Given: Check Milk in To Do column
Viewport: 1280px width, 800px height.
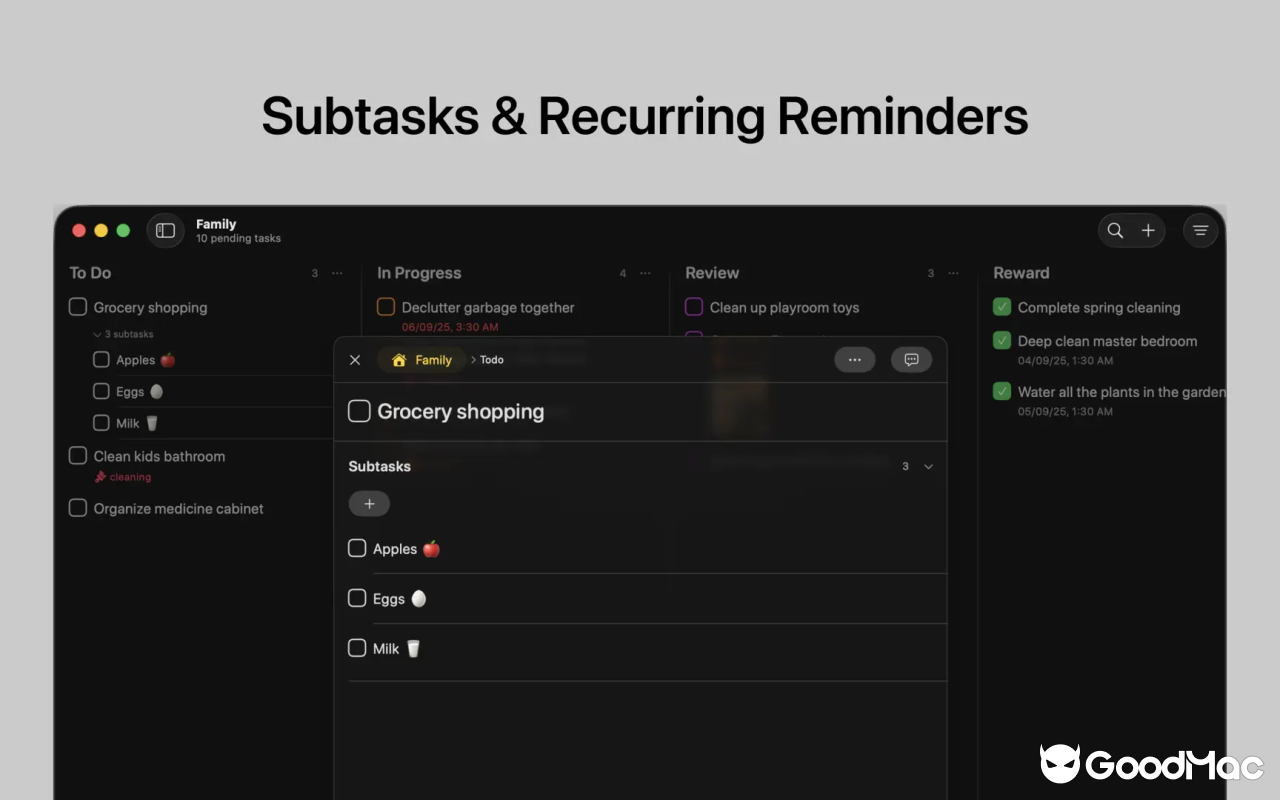Looking at the screenshot, I should [x=101, y=423].
